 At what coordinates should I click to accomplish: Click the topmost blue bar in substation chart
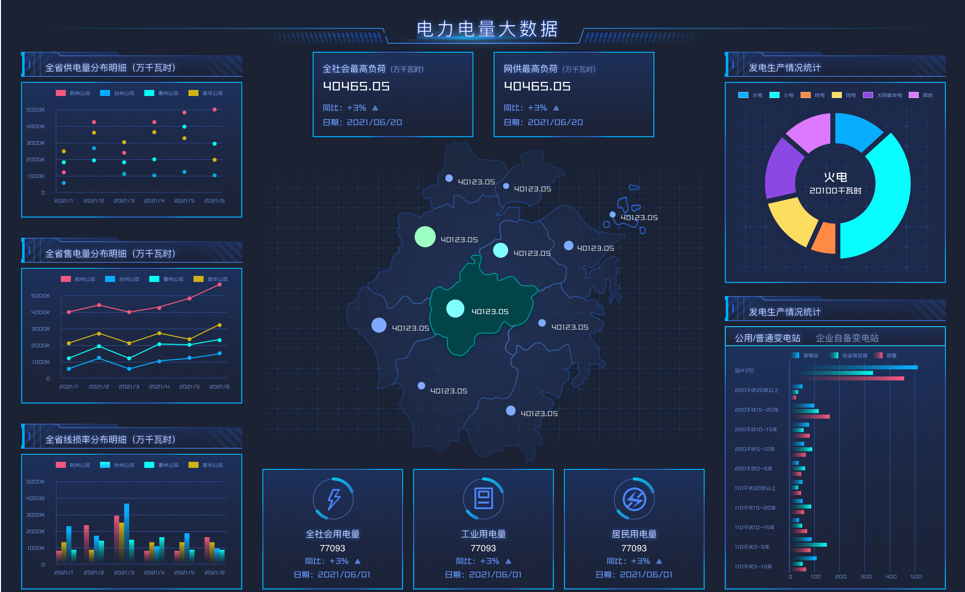[854, 368]
